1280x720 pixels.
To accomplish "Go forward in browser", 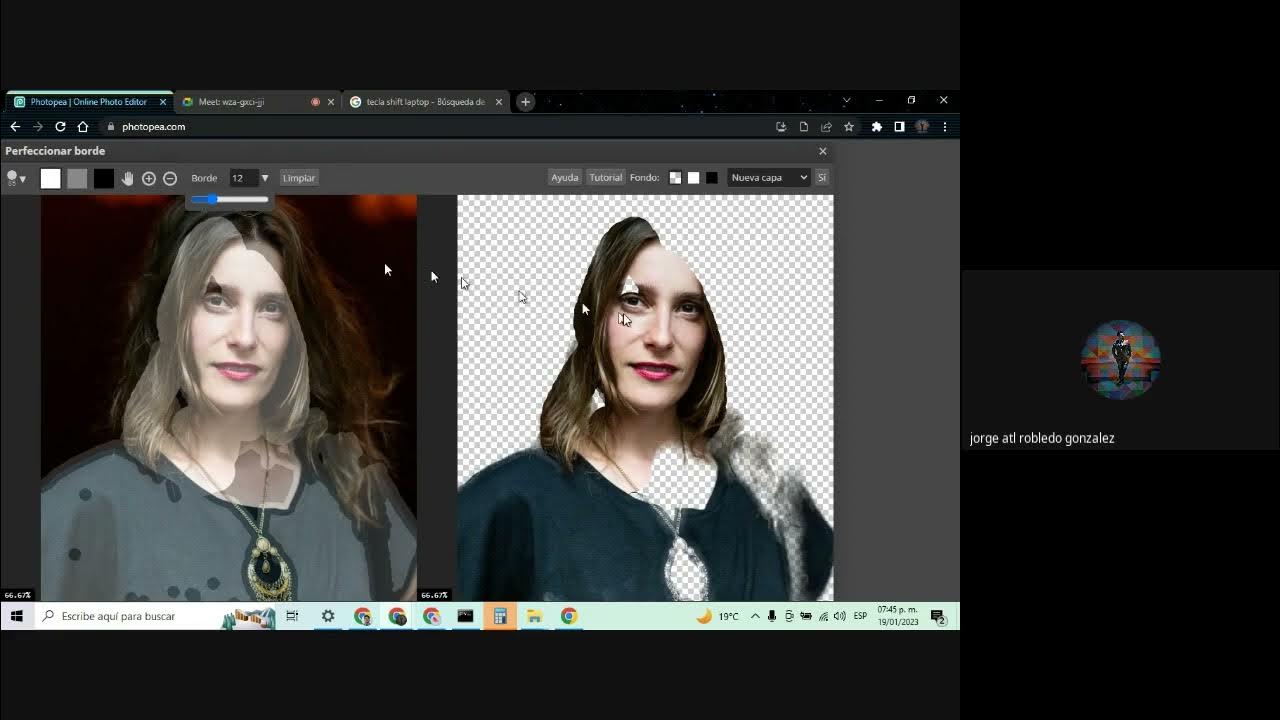I will tap(38, 127).
